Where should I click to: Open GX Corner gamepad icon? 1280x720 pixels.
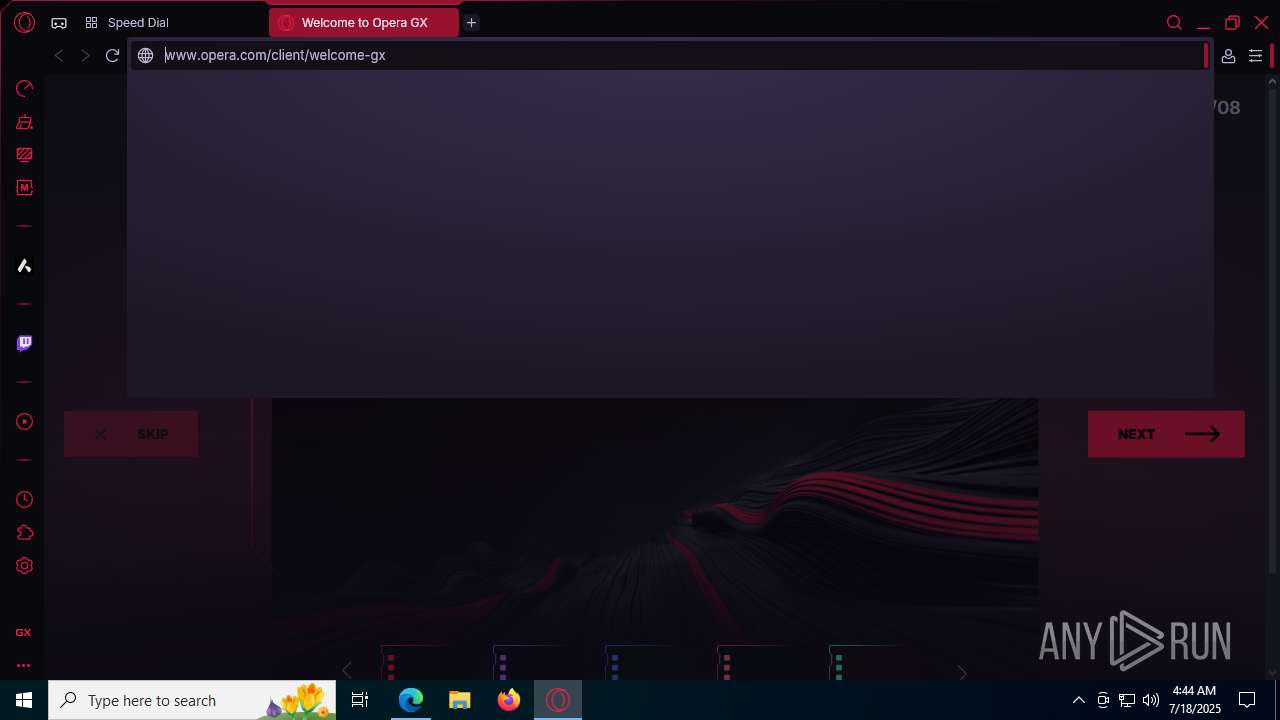[59, 23]
